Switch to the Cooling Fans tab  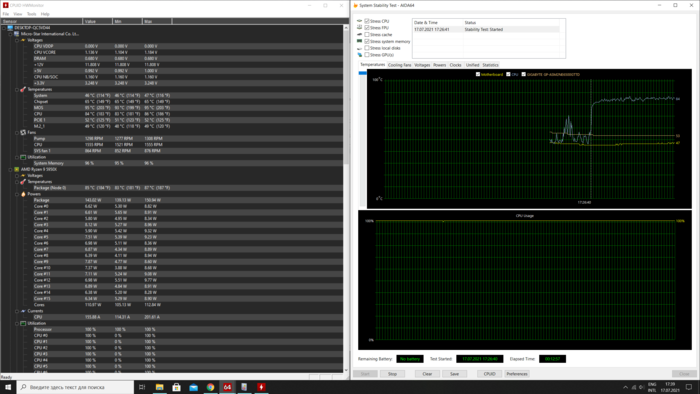point(400,65)
